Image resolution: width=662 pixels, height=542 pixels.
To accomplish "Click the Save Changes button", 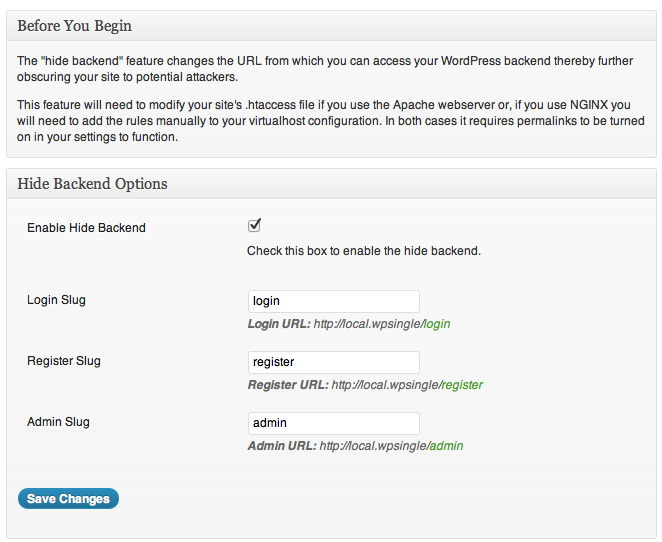I will click(68, 499).
